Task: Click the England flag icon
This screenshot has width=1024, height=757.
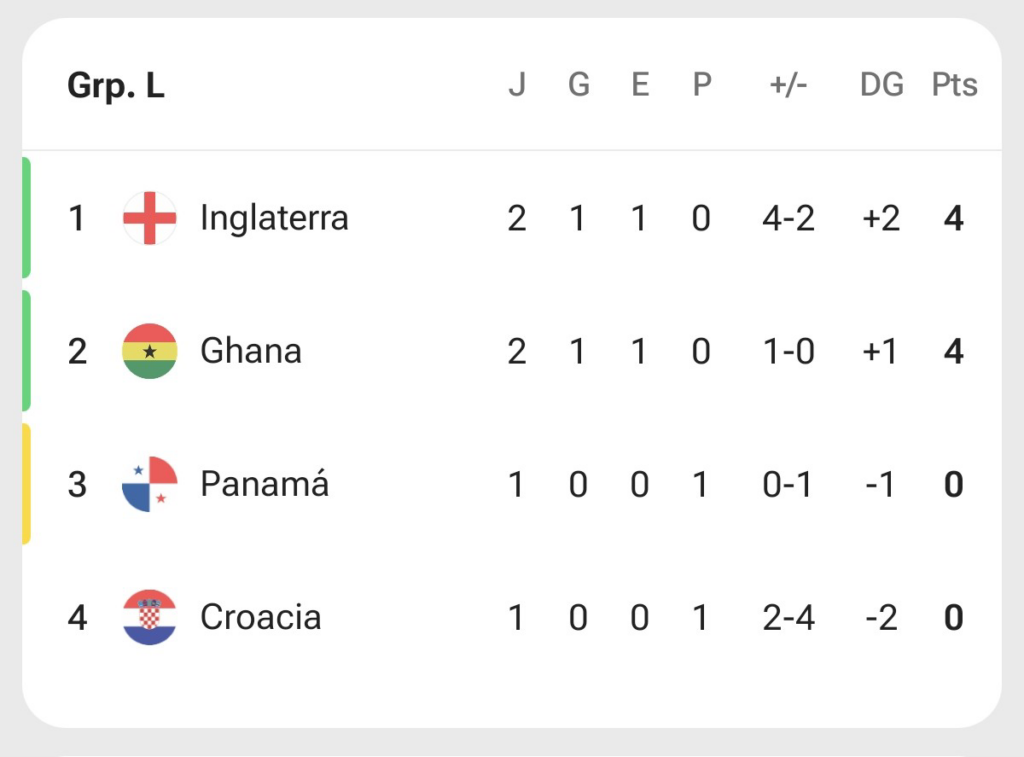Action: pyautogui.click(x=150, y=218)
